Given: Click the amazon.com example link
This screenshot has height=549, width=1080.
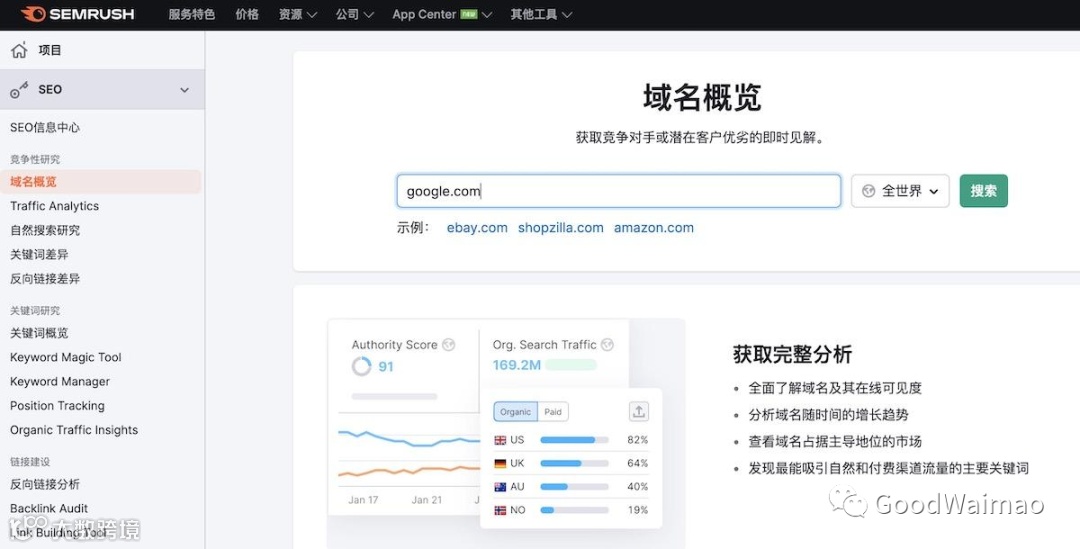Looking at the screenshot, I should (x=654, y=228).
